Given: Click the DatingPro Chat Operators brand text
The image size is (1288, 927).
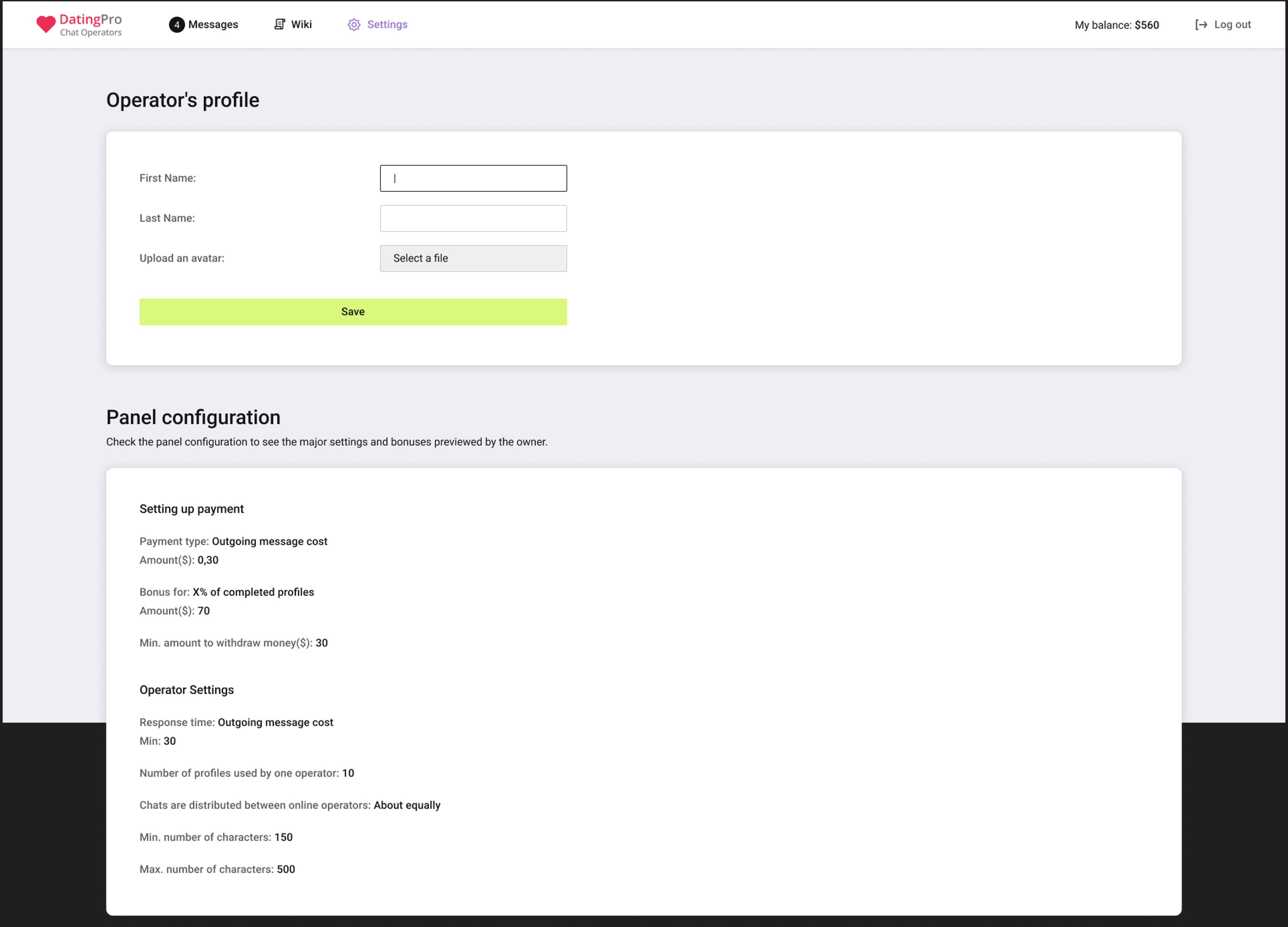Looking at the screenshot, I should pos(91,25).
